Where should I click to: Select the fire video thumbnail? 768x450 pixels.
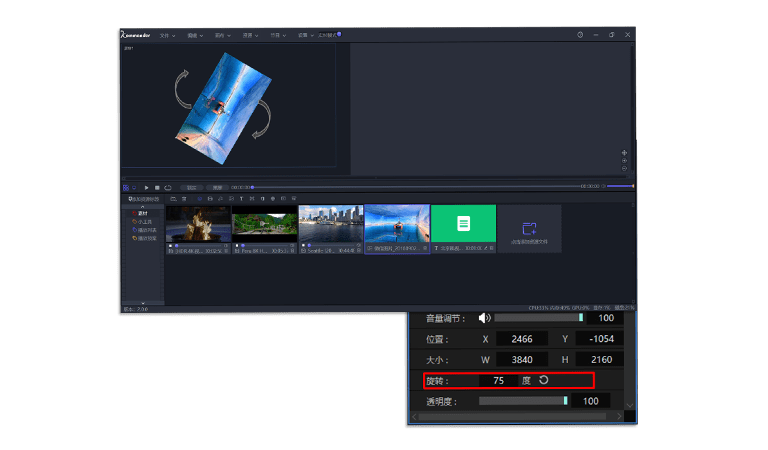[197, 224]
